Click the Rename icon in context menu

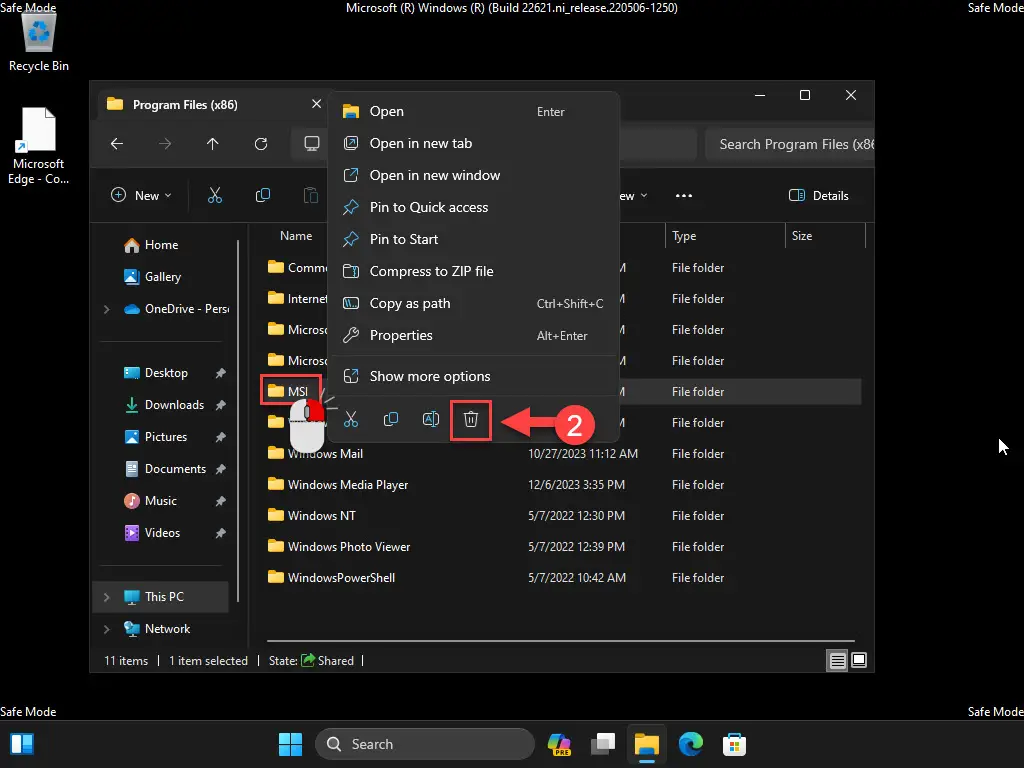coord(431,420)
